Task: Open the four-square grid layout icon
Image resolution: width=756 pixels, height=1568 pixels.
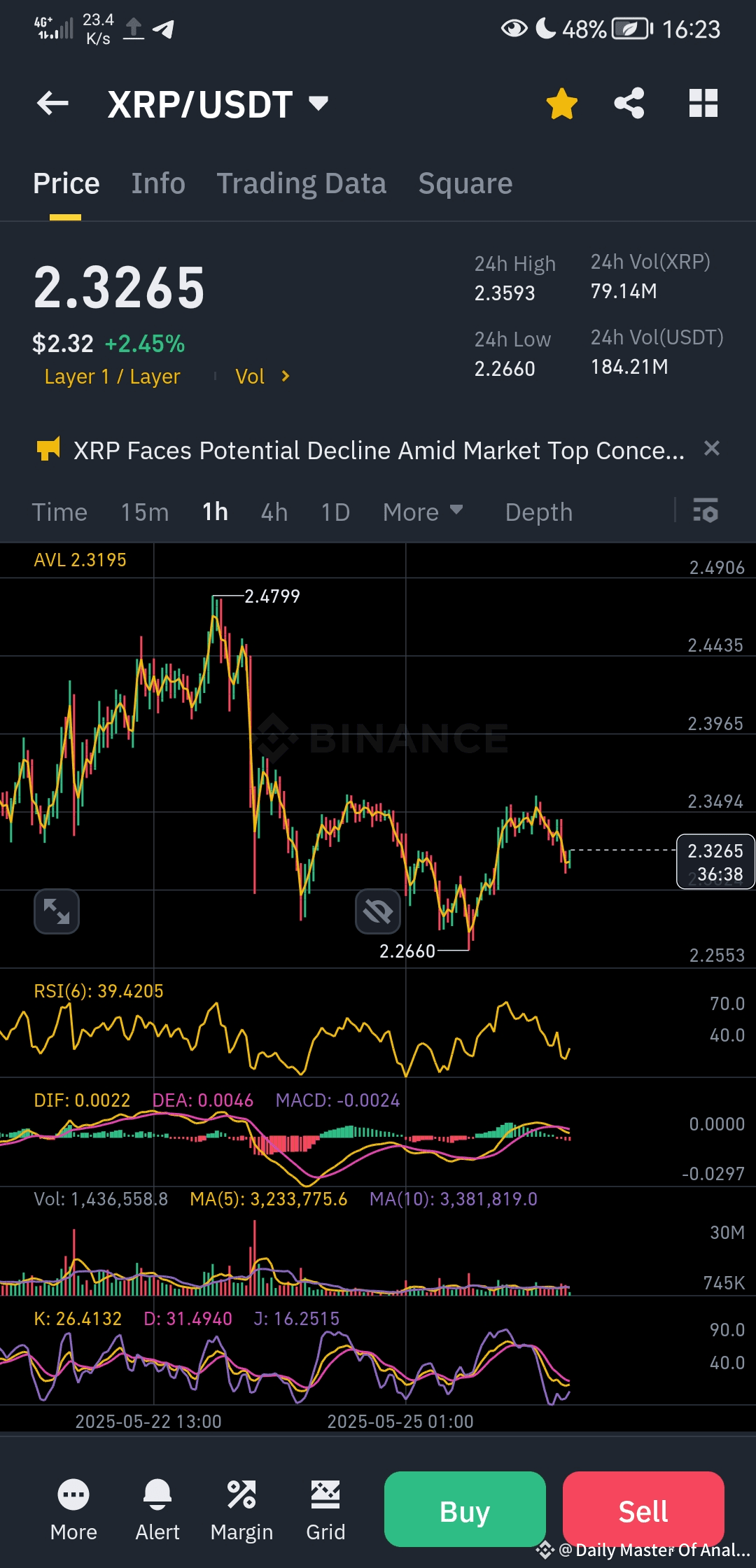Action: (x=703, y=104)
